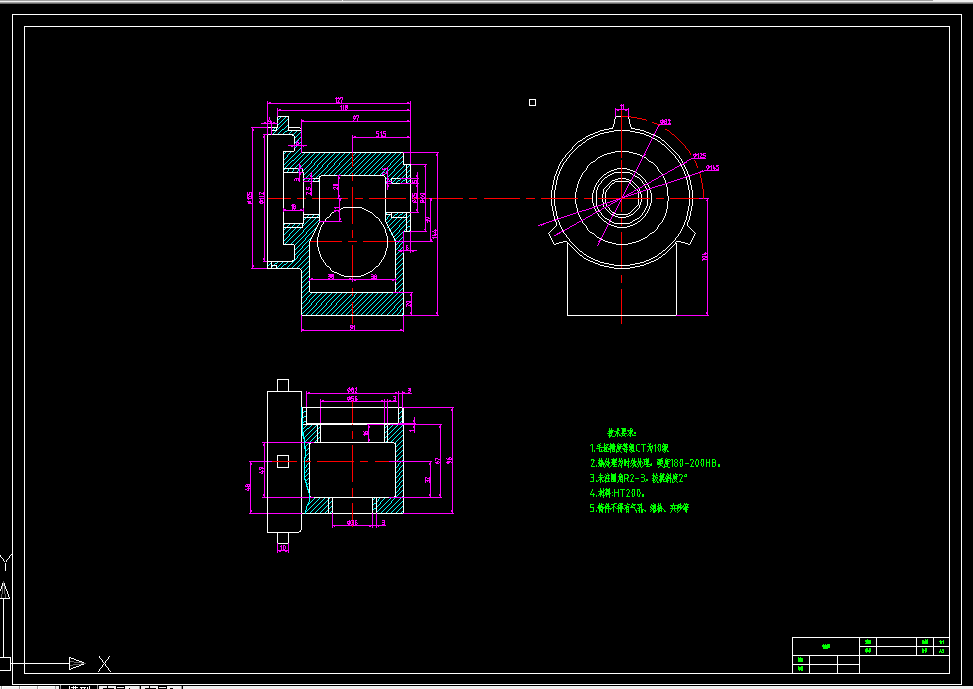Select the '118' dimension text

click(x=344, y=108)
